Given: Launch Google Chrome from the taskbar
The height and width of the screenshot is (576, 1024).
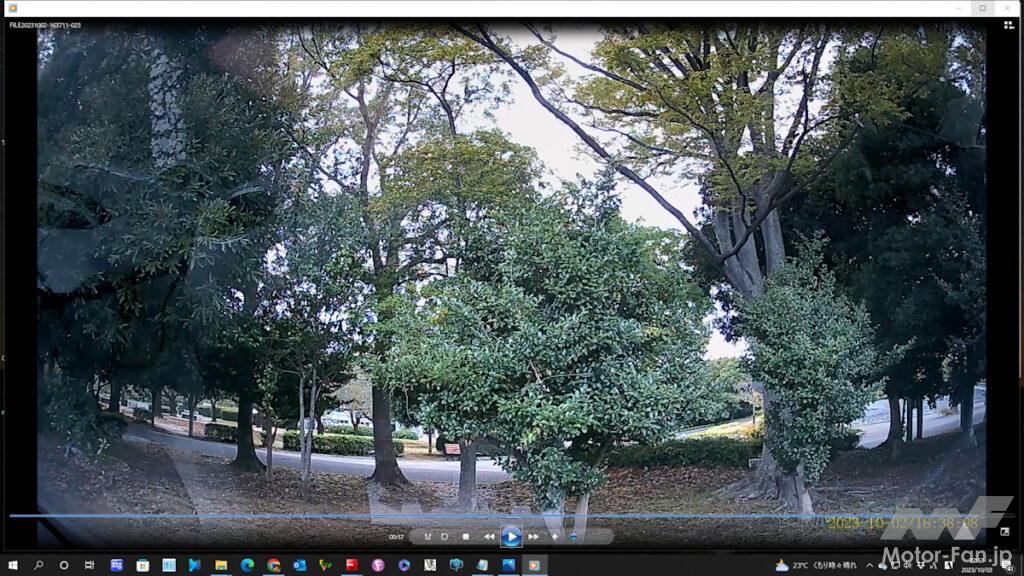Looking at the screenshot, I should coord(273,565).
